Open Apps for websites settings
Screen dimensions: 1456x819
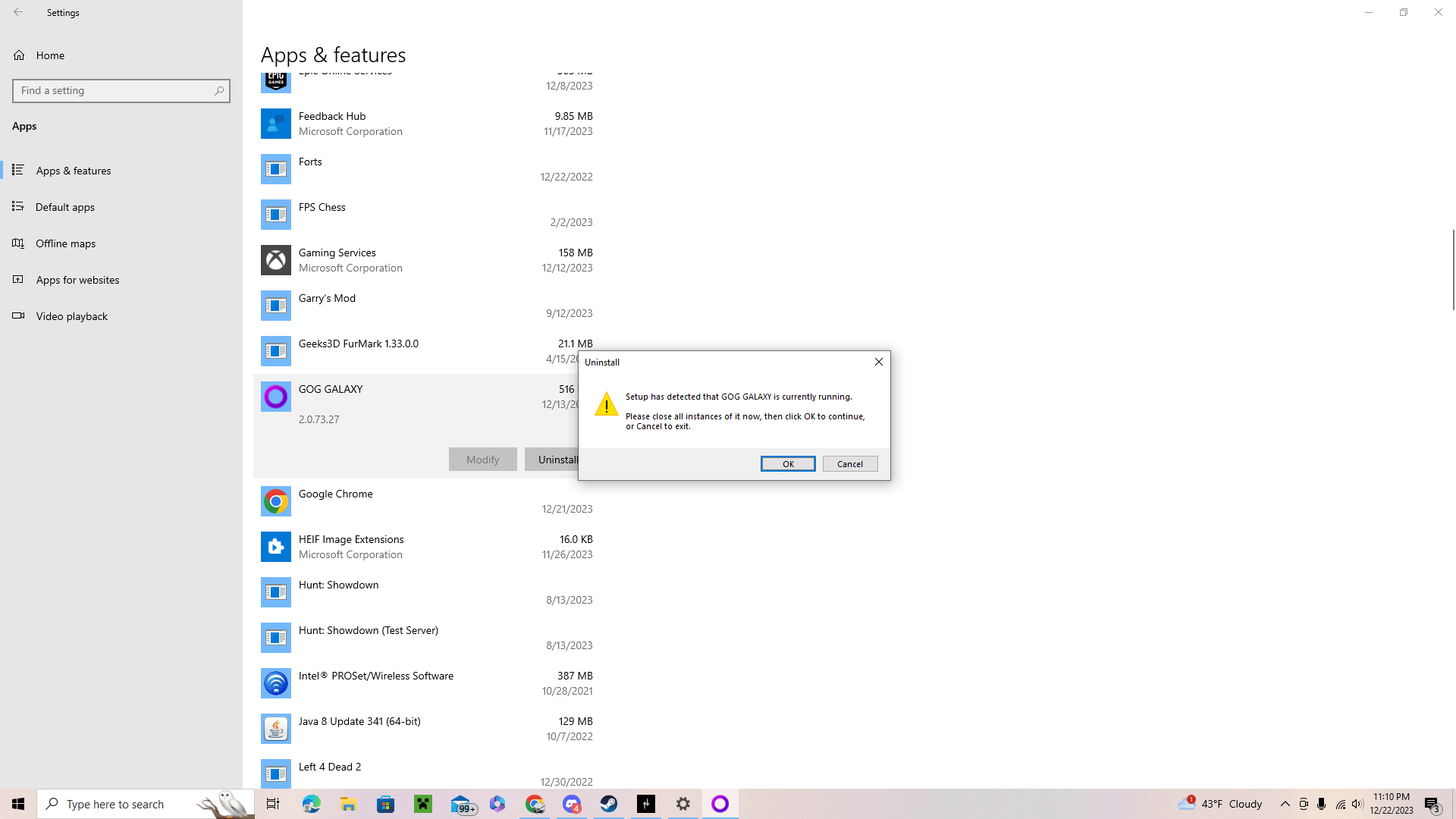[x=78, y=279]
